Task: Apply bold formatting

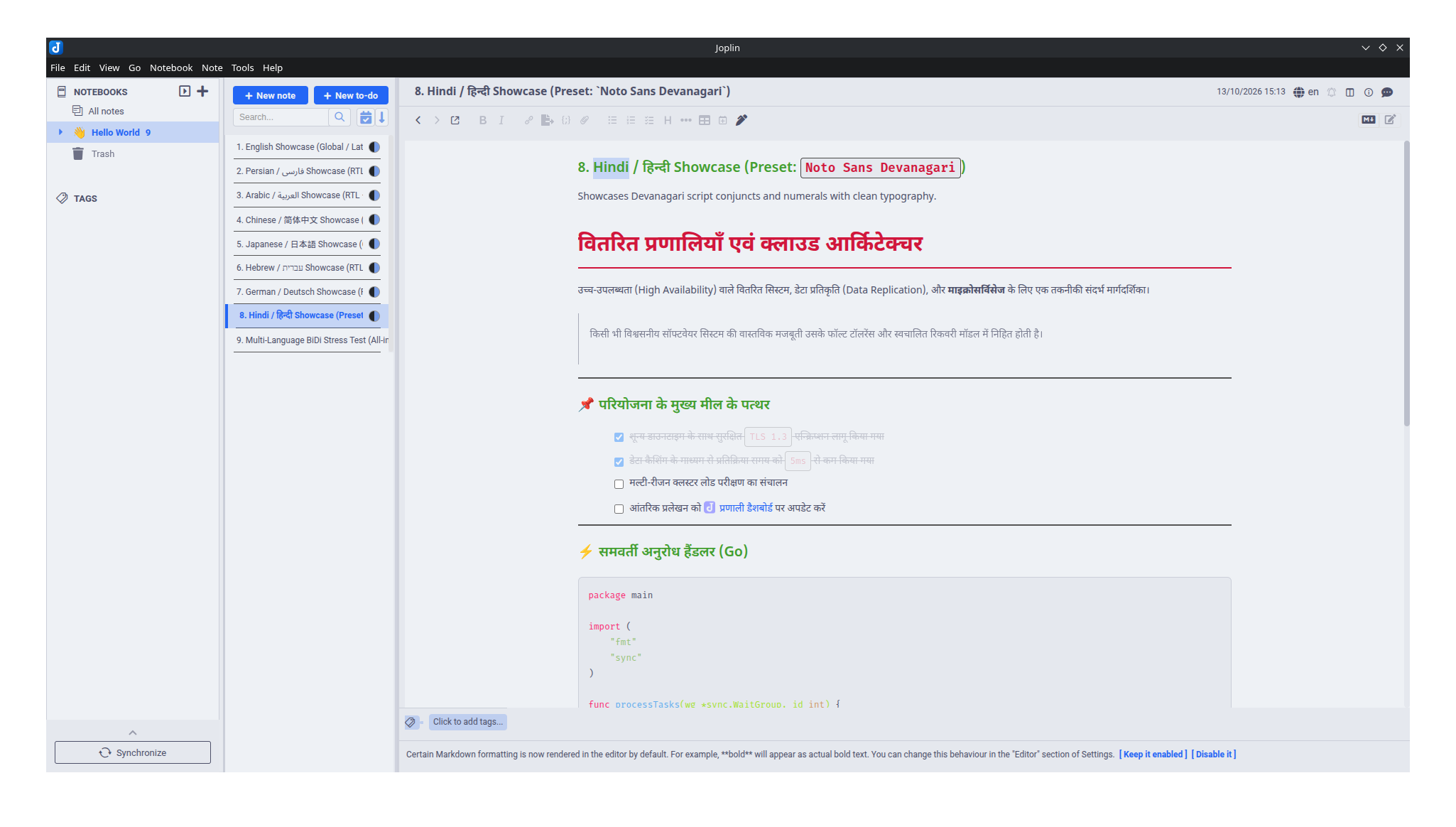Action: [483, 120]
